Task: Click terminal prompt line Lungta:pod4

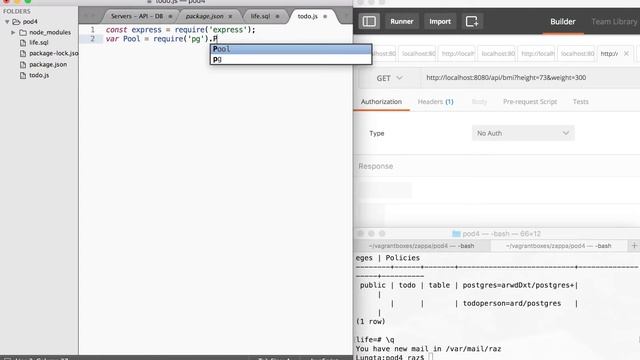Action: (x=390, y=357)
